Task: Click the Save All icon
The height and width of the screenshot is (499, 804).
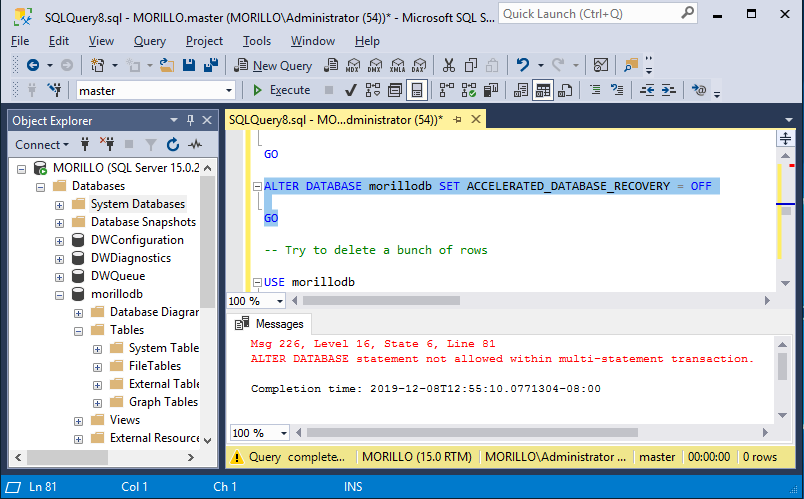Action: coord(211,65)
